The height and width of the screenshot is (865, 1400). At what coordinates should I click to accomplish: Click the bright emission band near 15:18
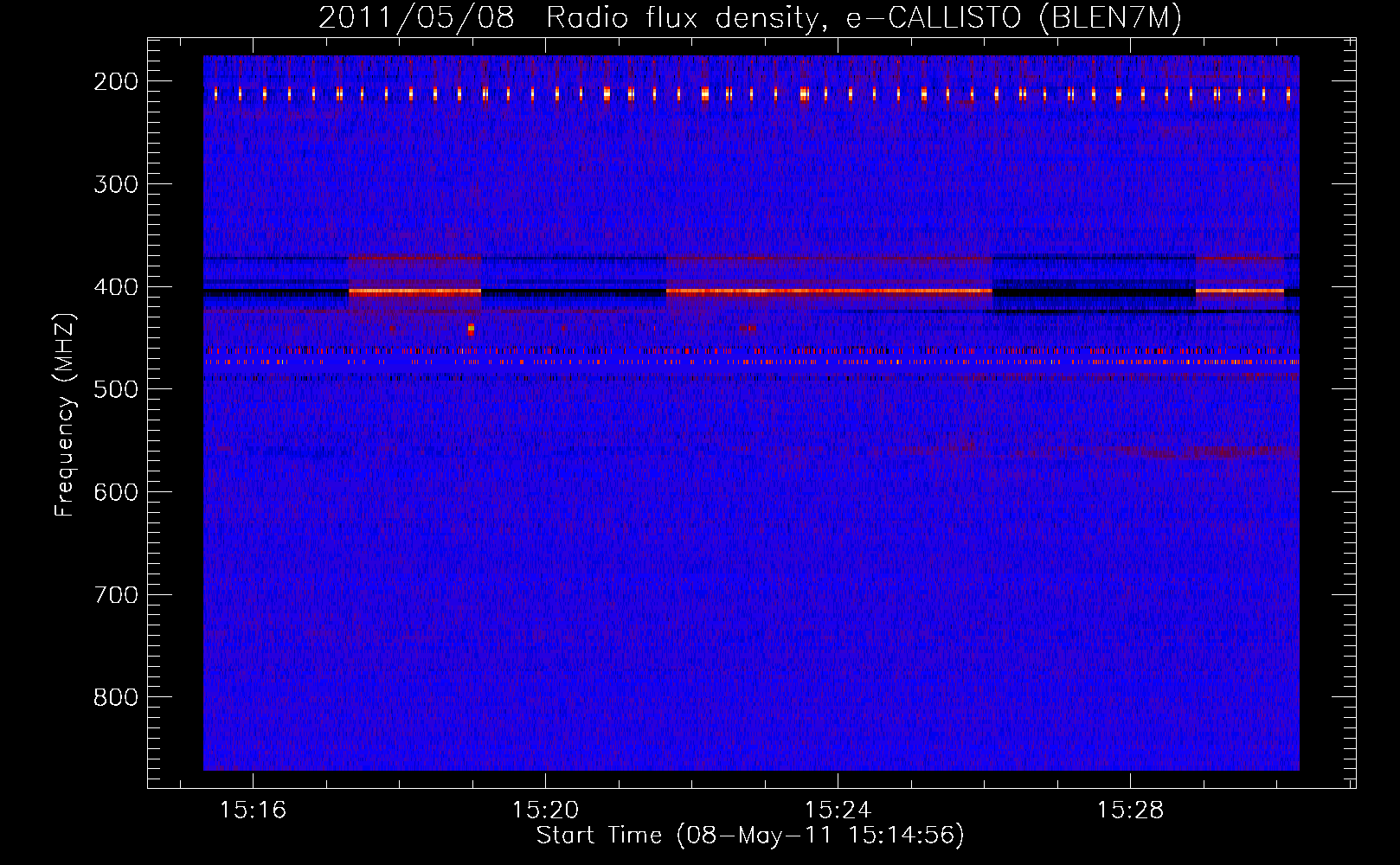[414, 292]
